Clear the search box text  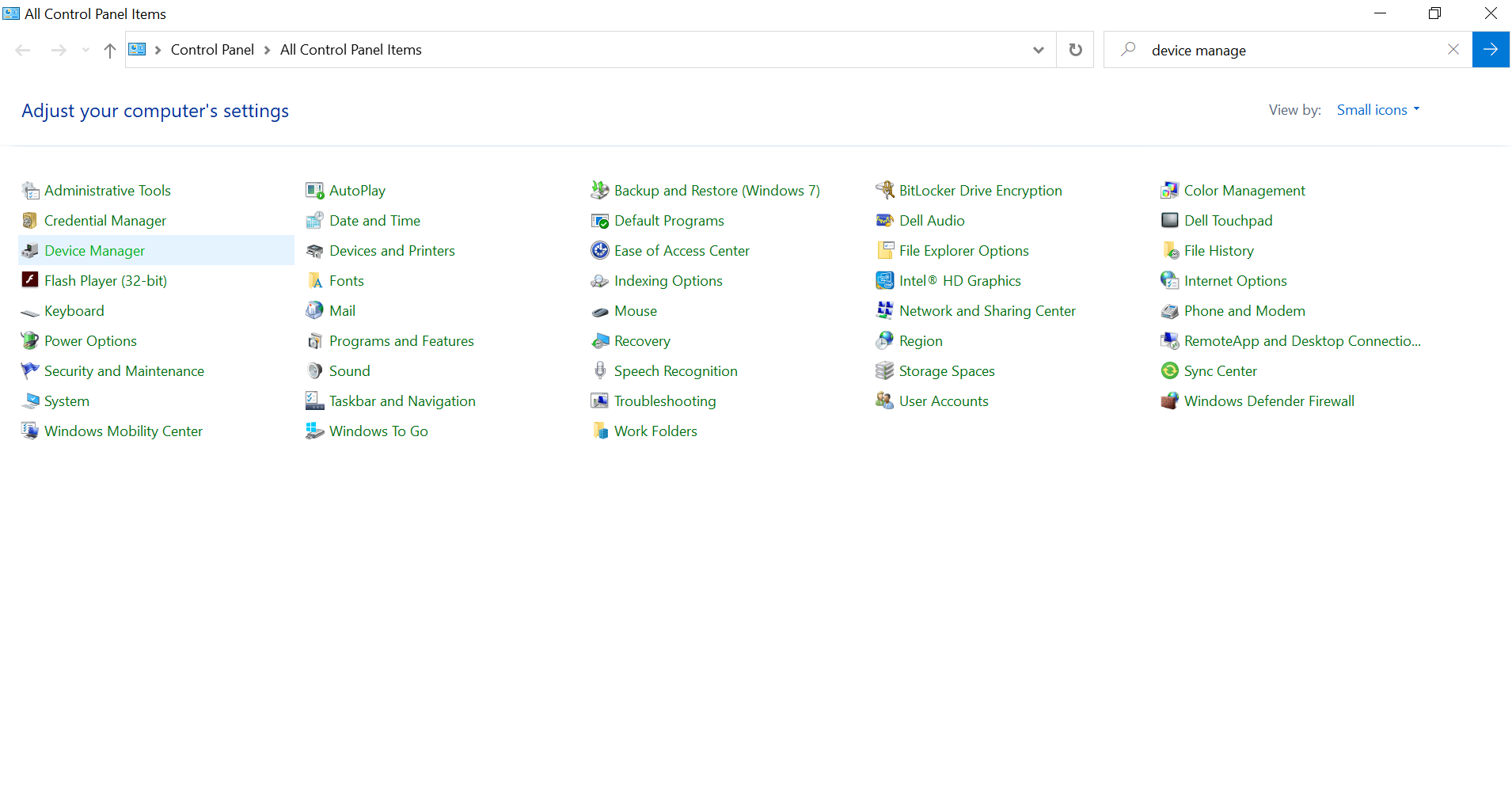(1453, 50)
